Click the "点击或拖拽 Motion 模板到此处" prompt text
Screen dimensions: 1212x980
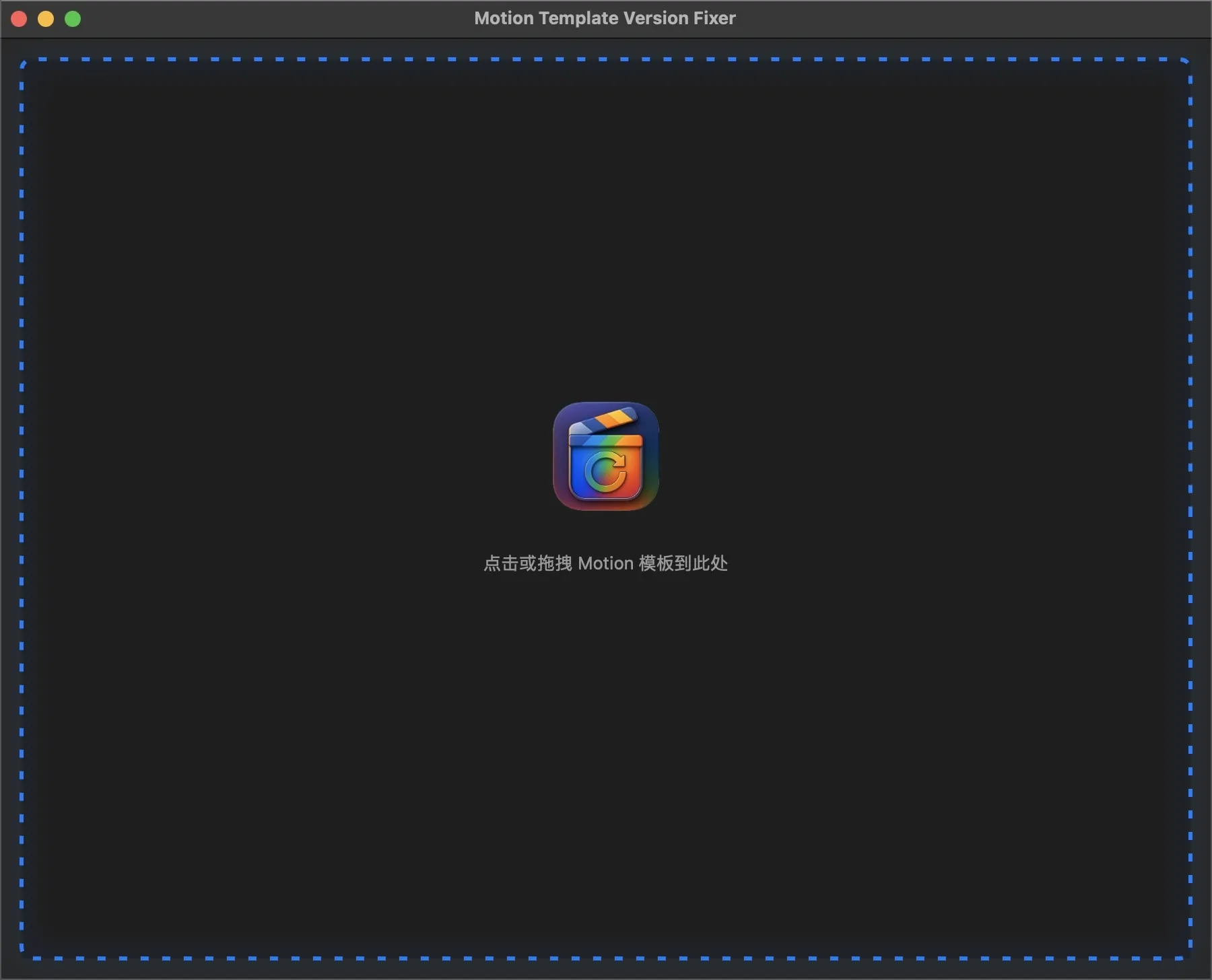point(605,563)
